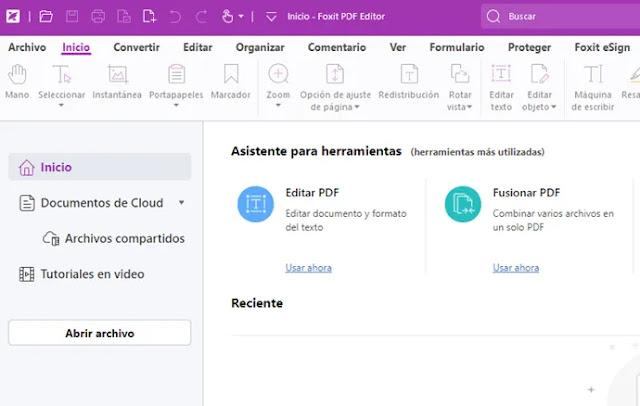Expand the Documentos de Cloud arrow
Image resolution: width=640 pixels, height=406 pixels.
click(x=182, y=202)
